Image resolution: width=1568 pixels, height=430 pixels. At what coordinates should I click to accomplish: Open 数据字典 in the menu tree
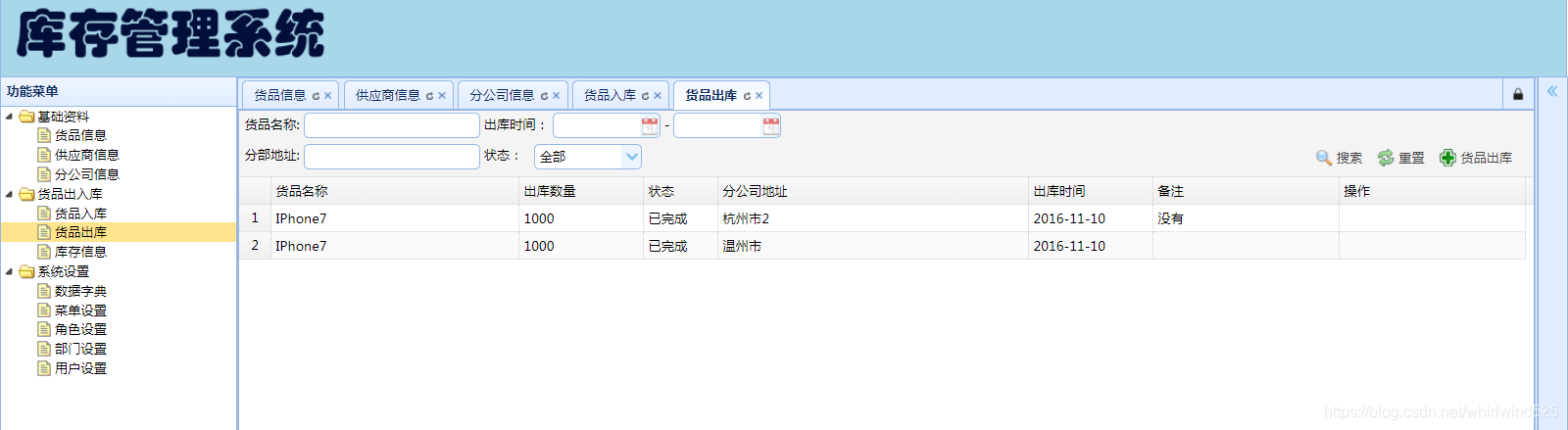(x=80, y=291)
